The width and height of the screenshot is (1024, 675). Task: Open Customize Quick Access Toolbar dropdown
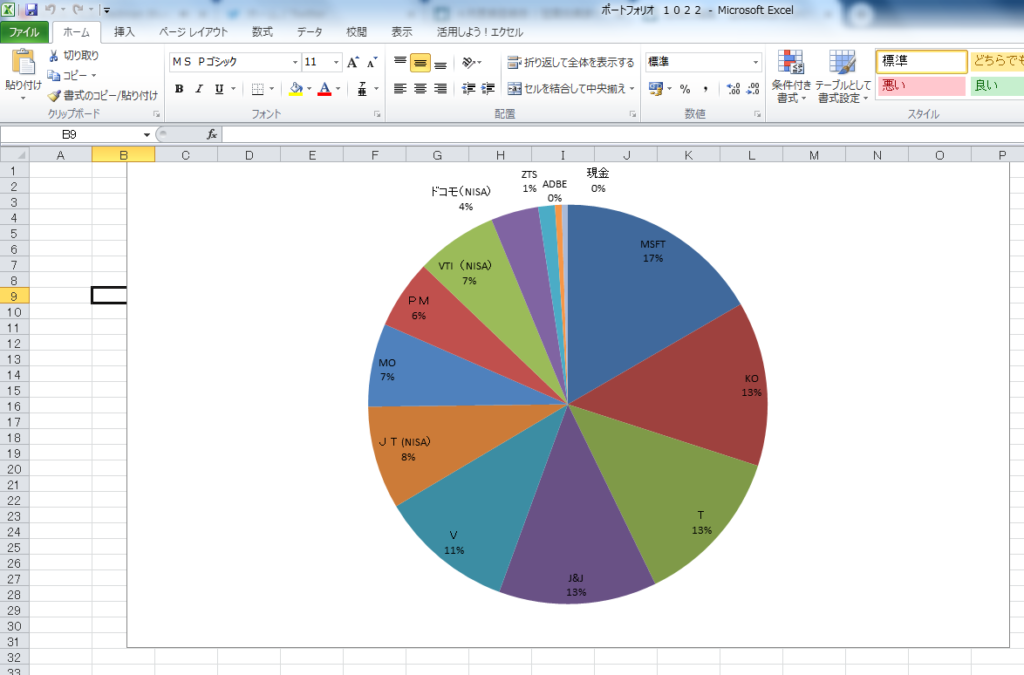[106, 10]
